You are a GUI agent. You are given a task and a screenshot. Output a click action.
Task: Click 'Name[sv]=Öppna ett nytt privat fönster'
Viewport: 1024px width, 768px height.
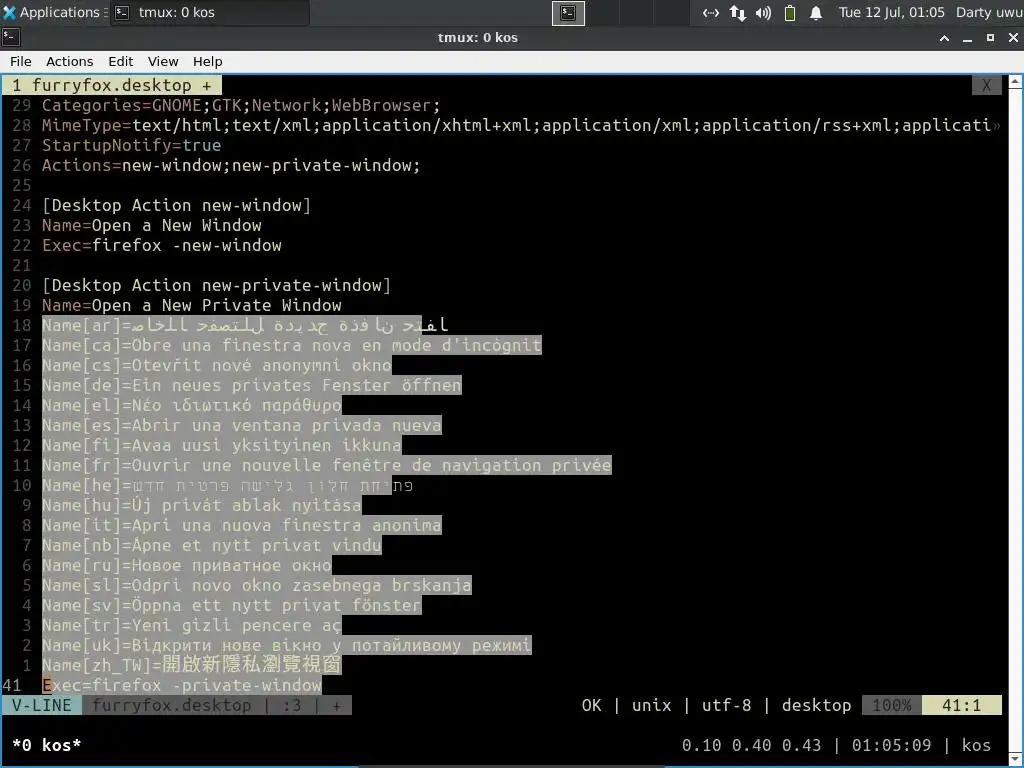[x=231, y=605]
